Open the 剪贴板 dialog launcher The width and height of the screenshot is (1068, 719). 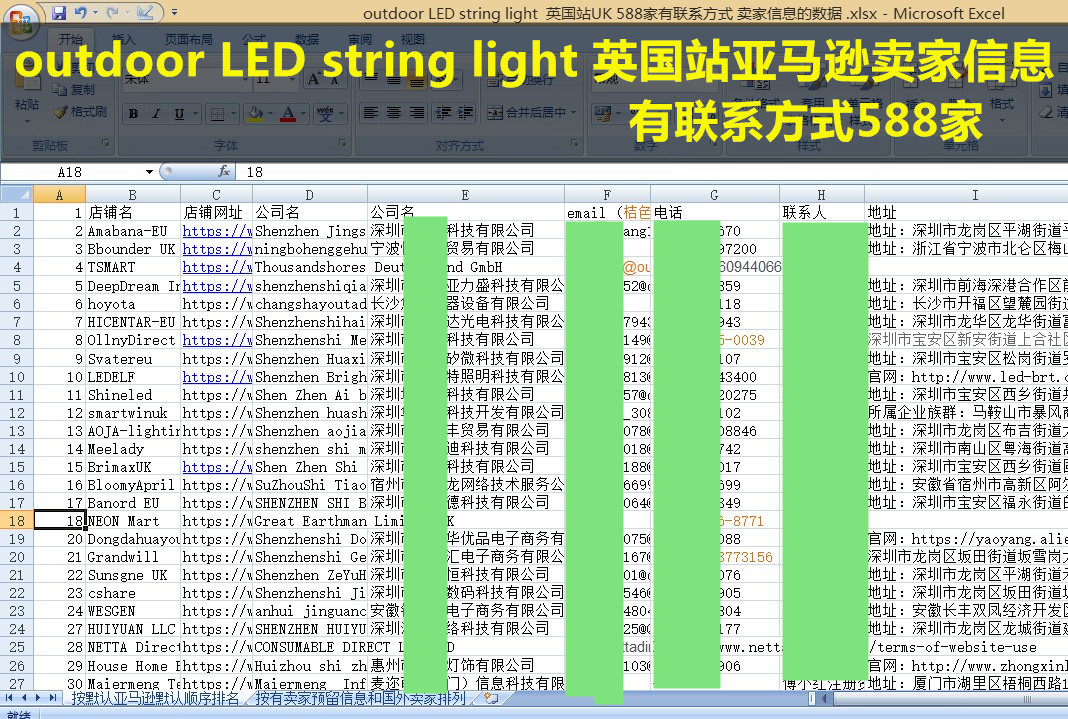point(106,143)
